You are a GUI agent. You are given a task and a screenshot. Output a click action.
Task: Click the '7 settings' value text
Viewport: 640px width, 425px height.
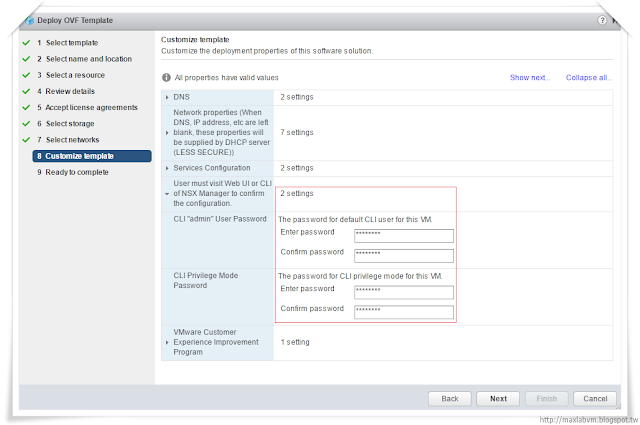(x=297, y=133)
